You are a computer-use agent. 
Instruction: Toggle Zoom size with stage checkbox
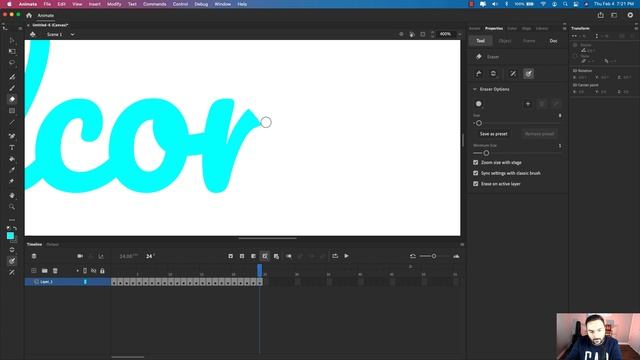(476, 162)
